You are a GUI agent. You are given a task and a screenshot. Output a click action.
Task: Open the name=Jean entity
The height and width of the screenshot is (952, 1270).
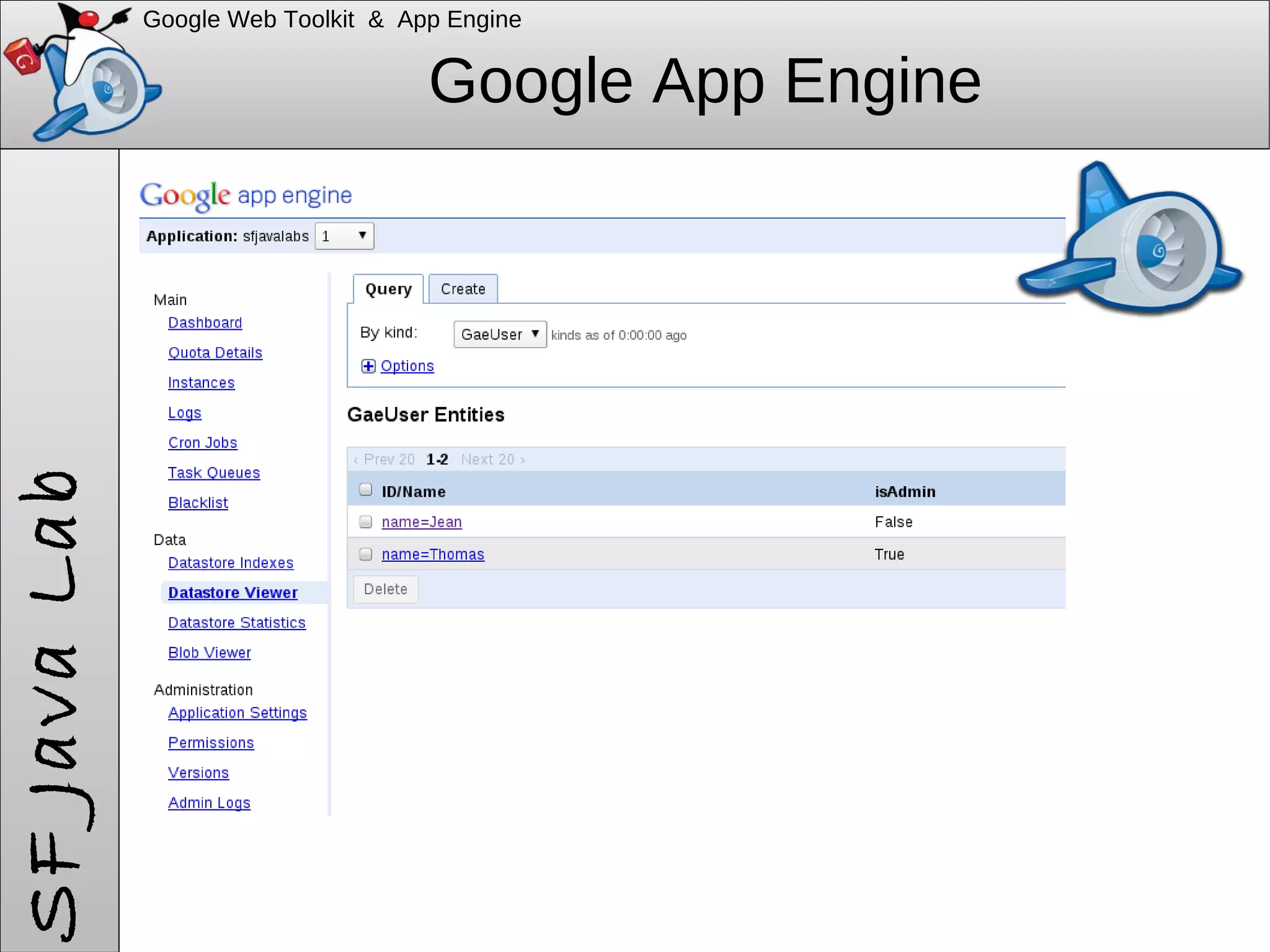422,522
